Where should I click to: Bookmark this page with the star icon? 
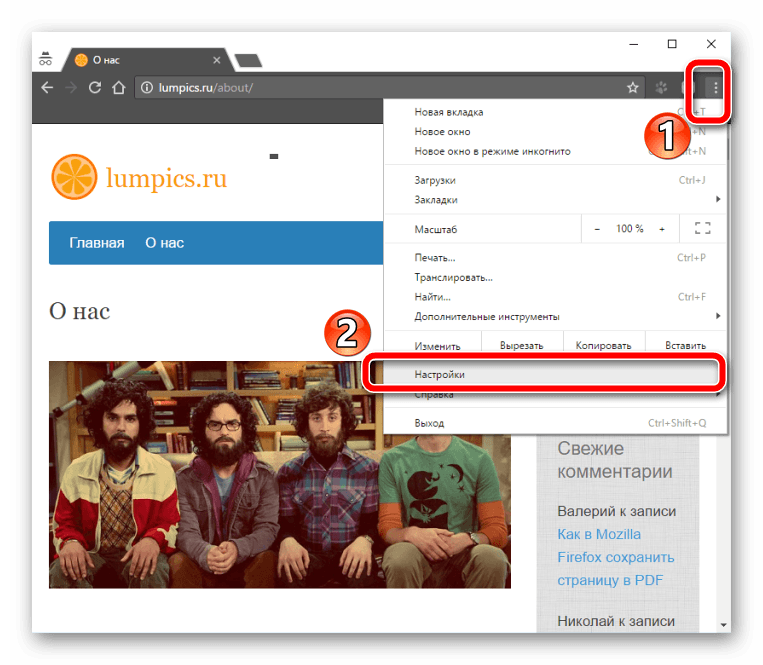(632, 88)
